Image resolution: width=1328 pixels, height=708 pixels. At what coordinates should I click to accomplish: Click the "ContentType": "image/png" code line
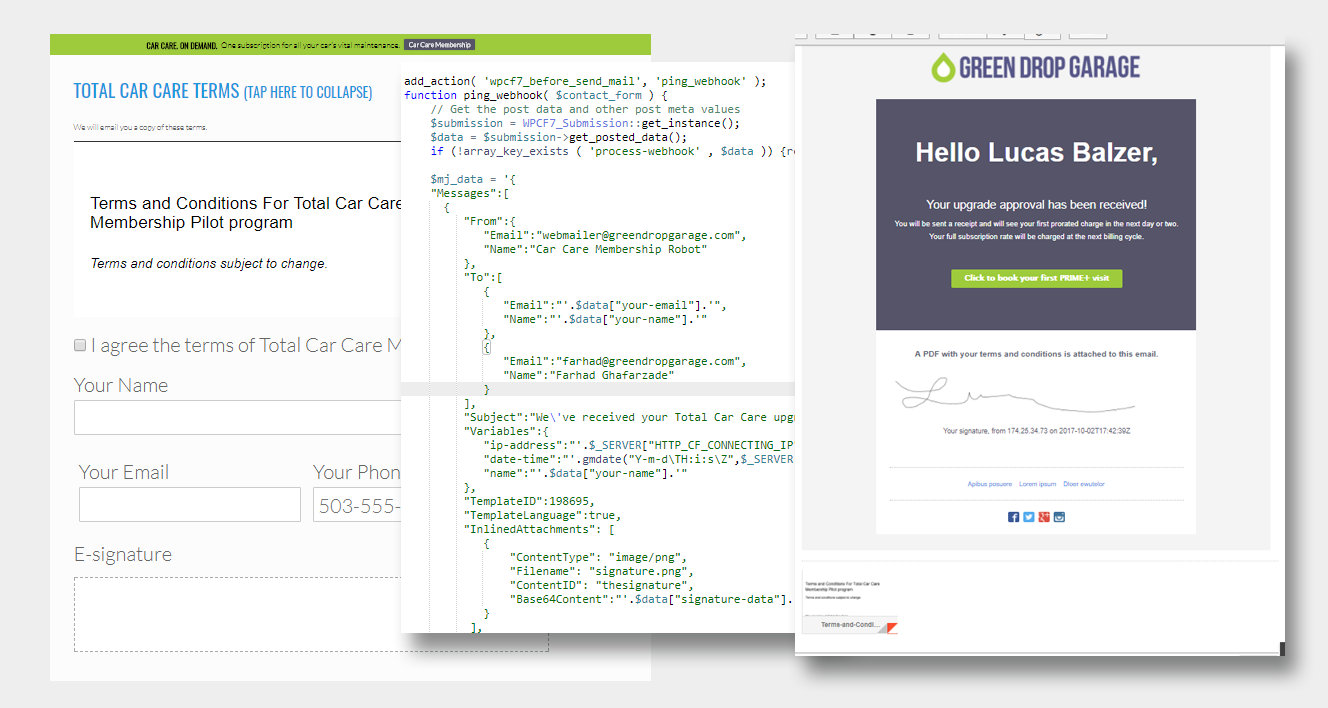pos(599,557)
